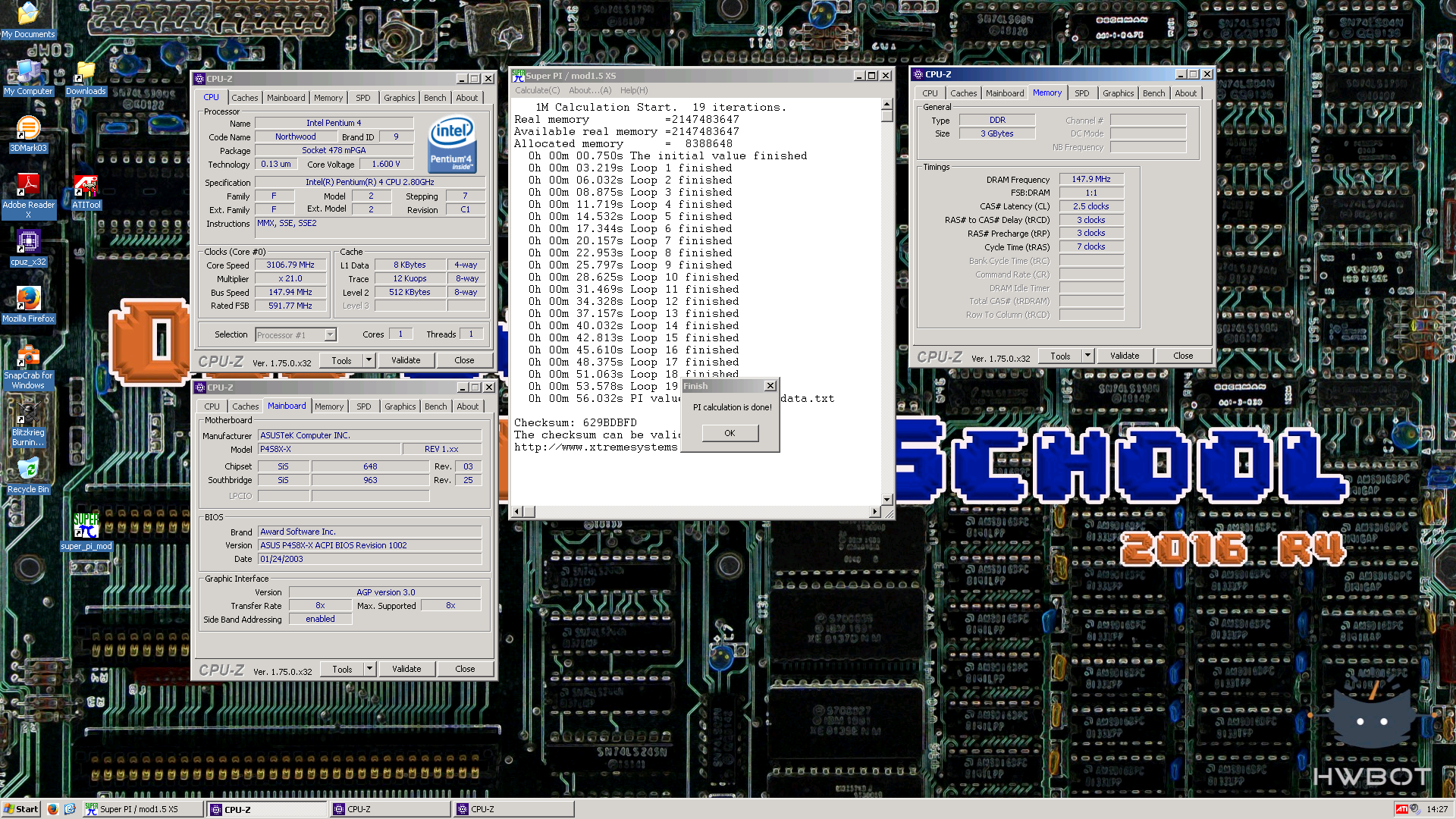Launch 3DMark03 desktop shortcut
Image resolution: width=1456 pixels, height=819 pixels.
28,134
